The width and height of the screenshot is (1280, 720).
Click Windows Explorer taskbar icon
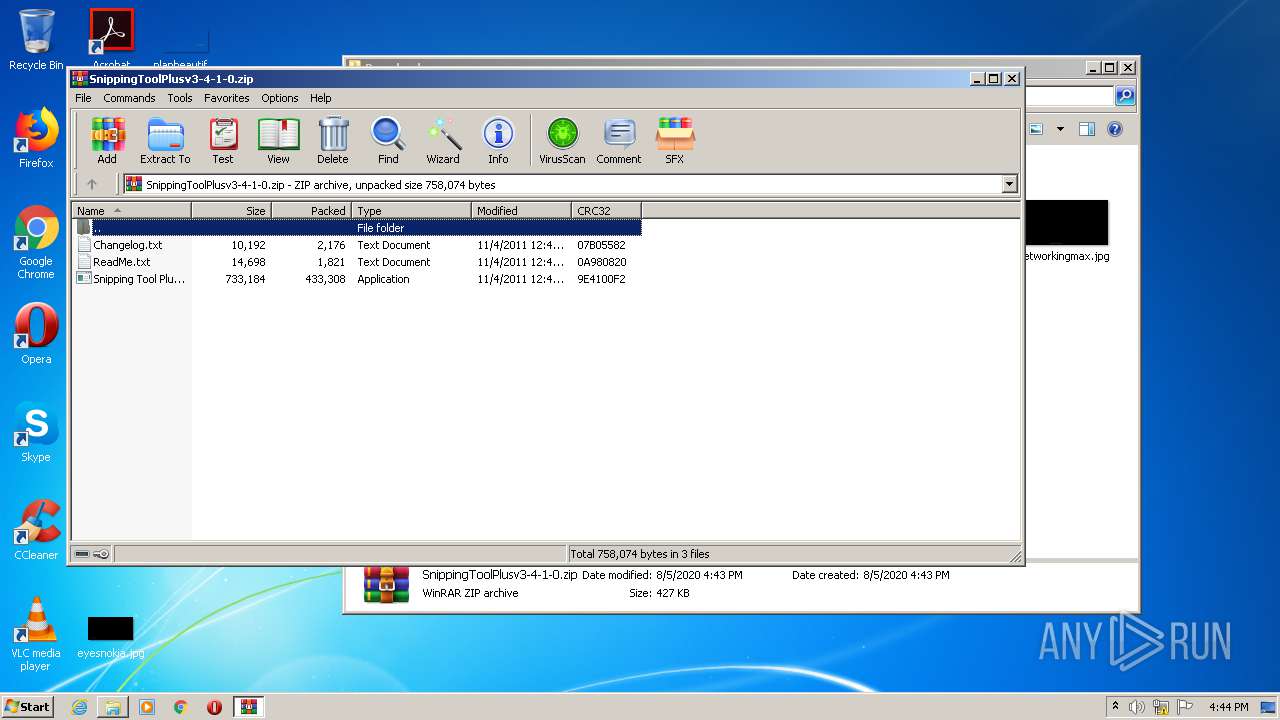pyautogui.click(x=113, y=707)
